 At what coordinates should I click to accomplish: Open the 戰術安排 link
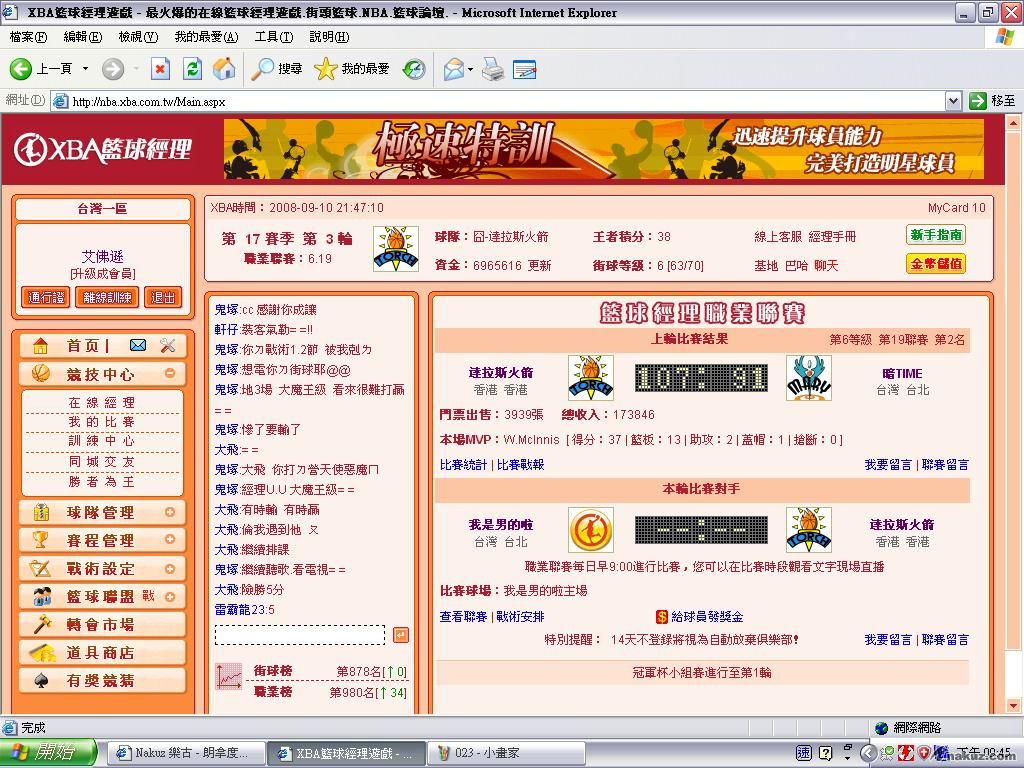point(520,616)
